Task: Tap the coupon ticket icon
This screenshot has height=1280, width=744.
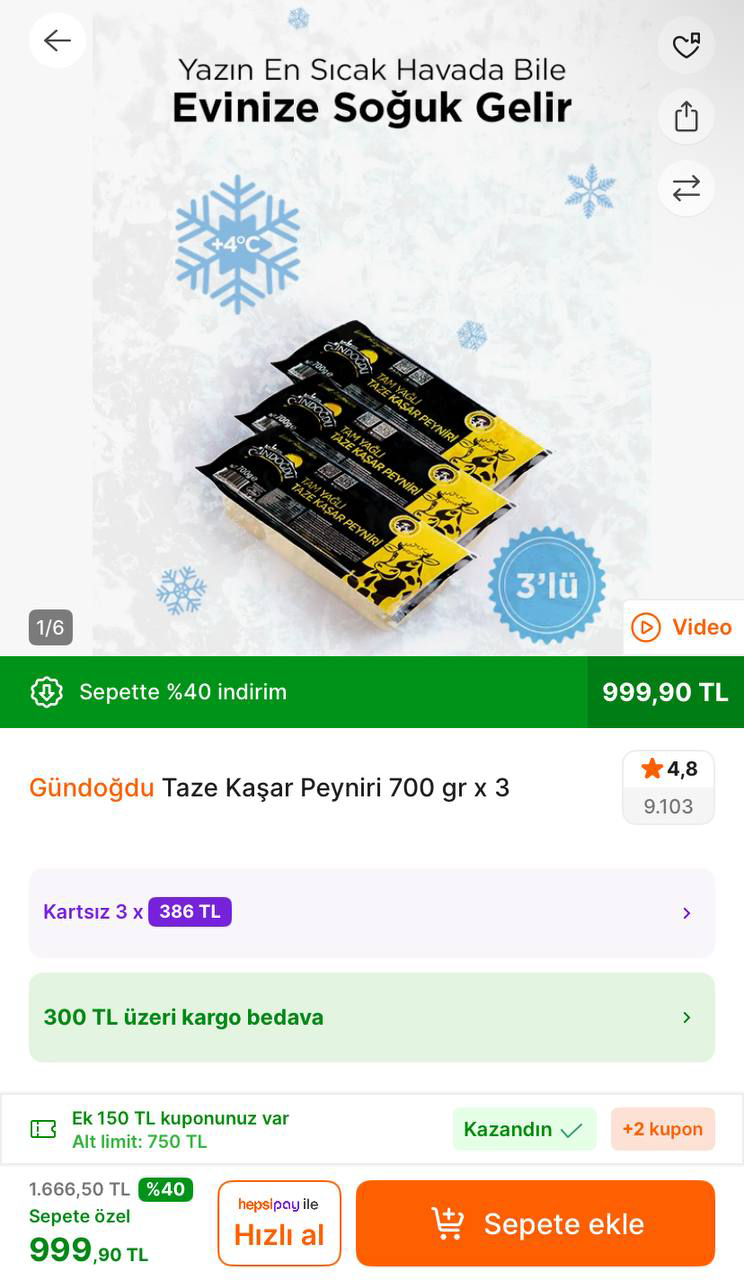Action: (43, 1129)
